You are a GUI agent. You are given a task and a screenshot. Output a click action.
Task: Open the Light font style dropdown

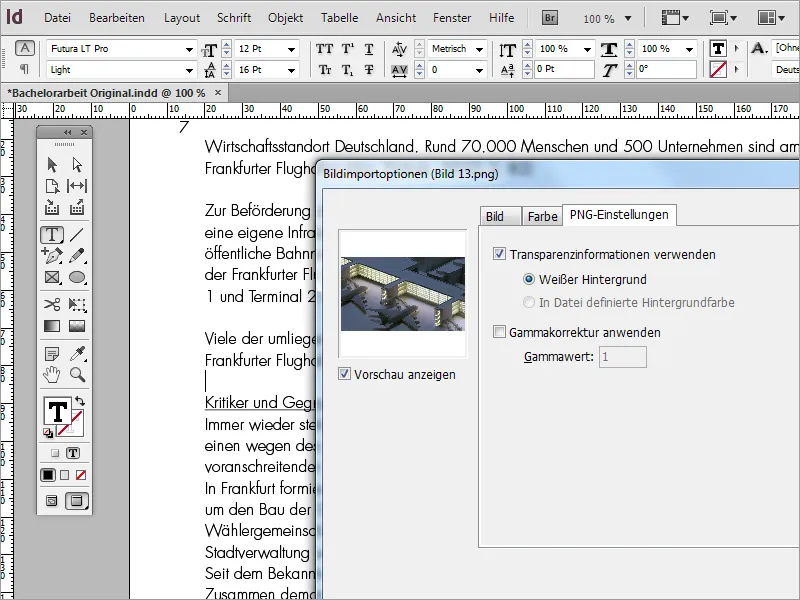tap(189, 70)
